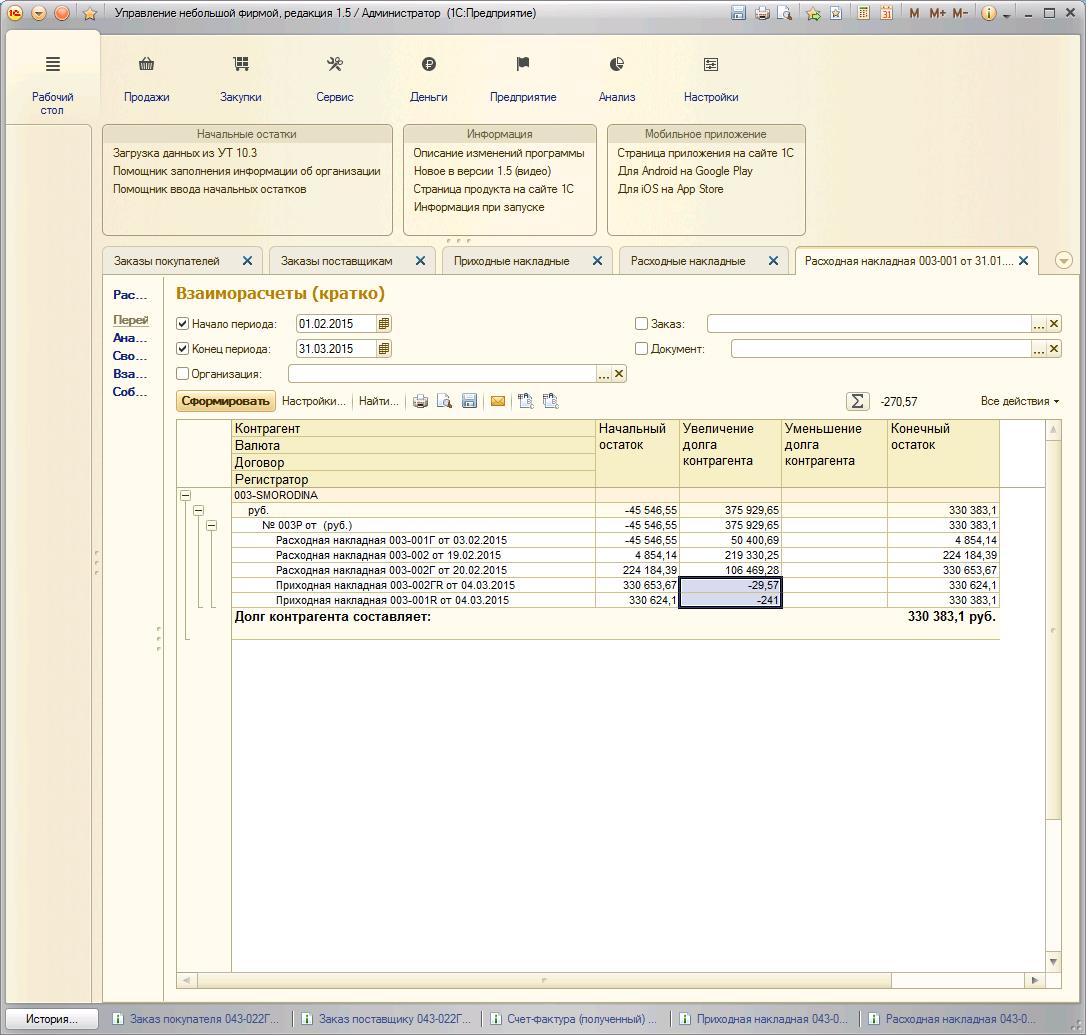Uncheck the Начало периода checkbox

[182, 324]
